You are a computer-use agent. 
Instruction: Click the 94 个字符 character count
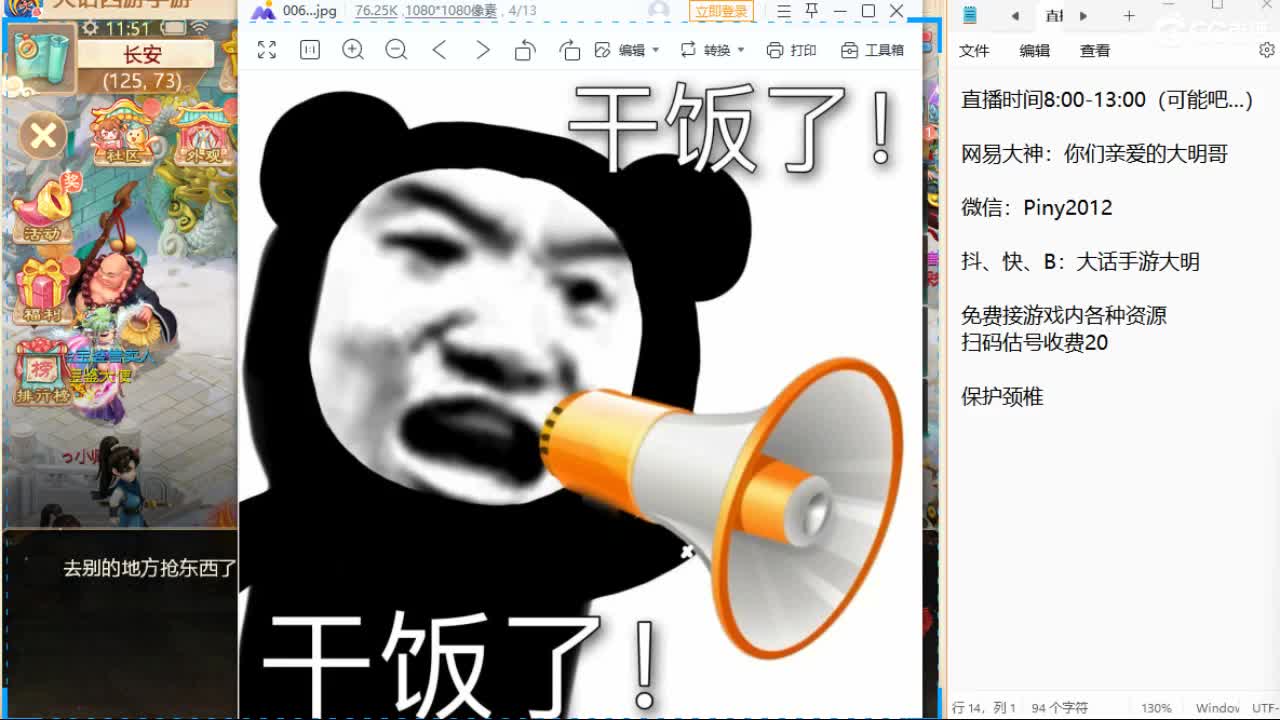[1059, 708]
